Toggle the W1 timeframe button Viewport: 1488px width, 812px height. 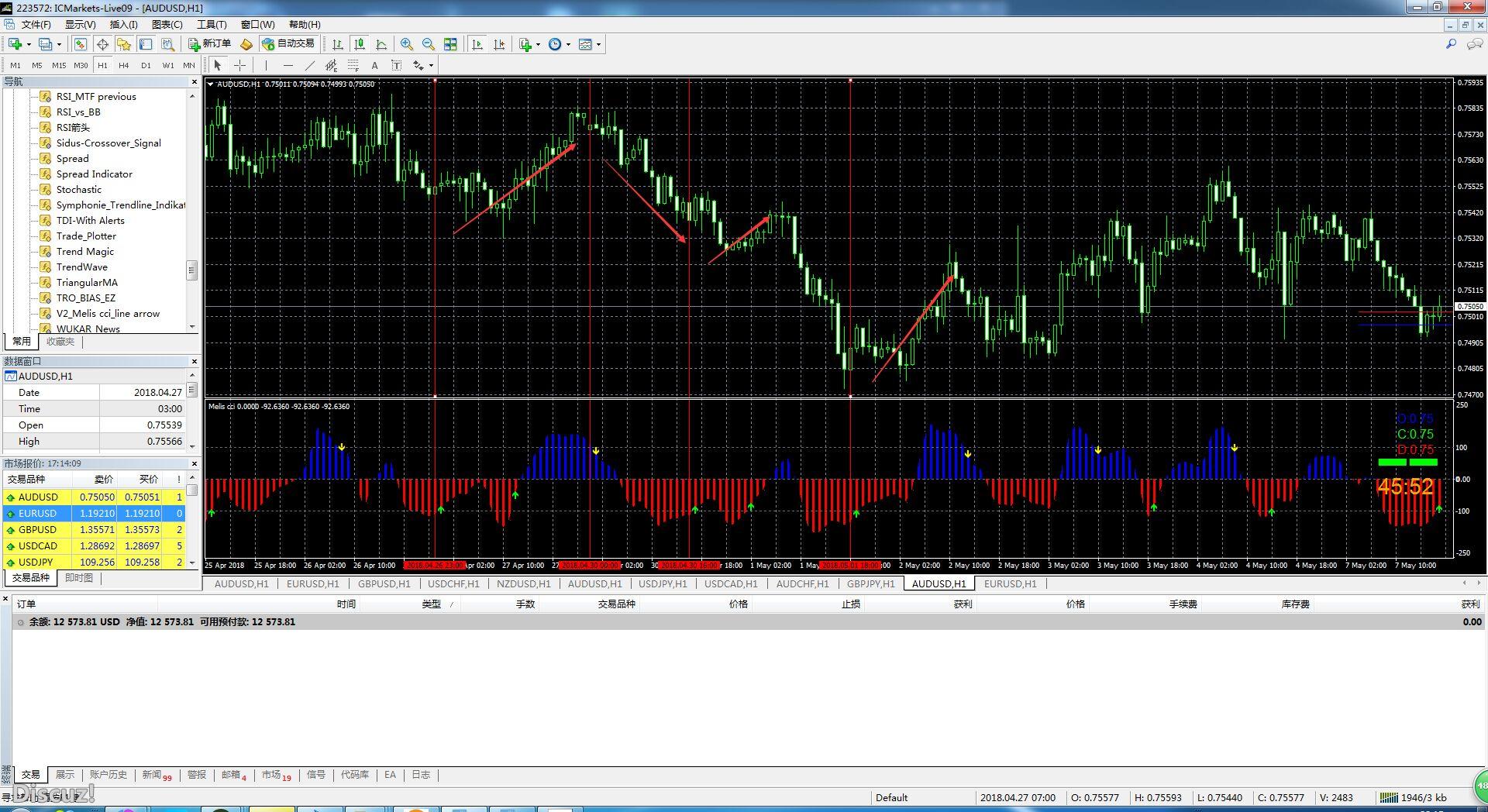click(x=167, y=66)
